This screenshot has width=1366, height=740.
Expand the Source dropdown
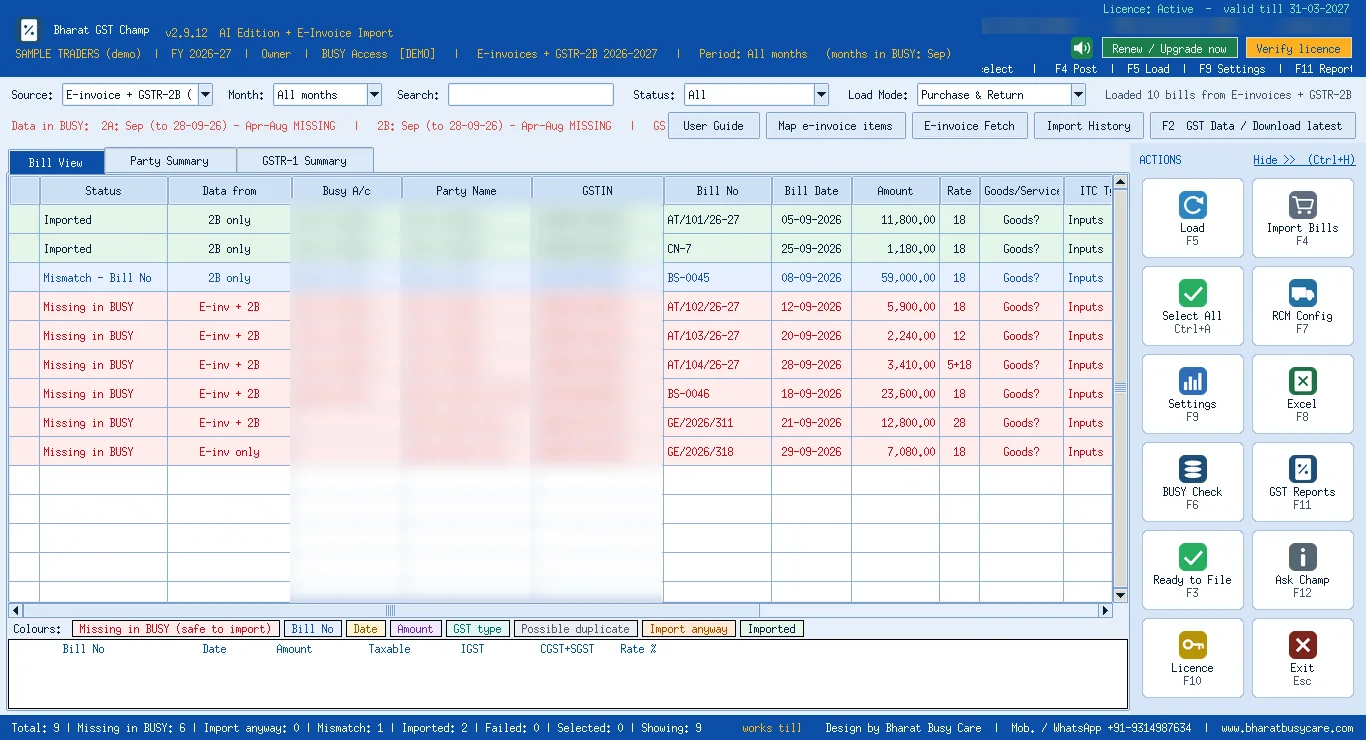coord(205,95)
